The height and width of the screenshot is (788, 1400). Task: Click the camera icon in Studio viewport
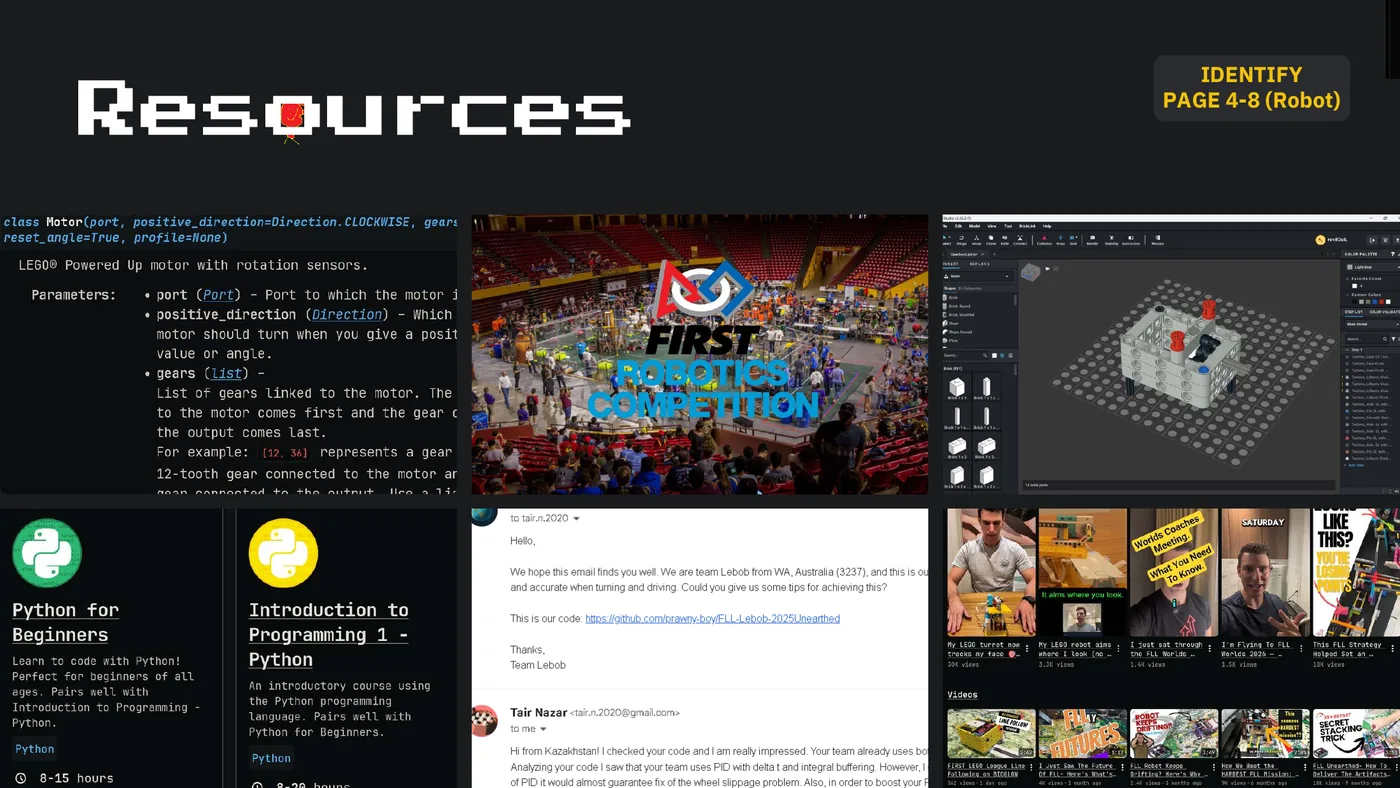click(1047, 268)
